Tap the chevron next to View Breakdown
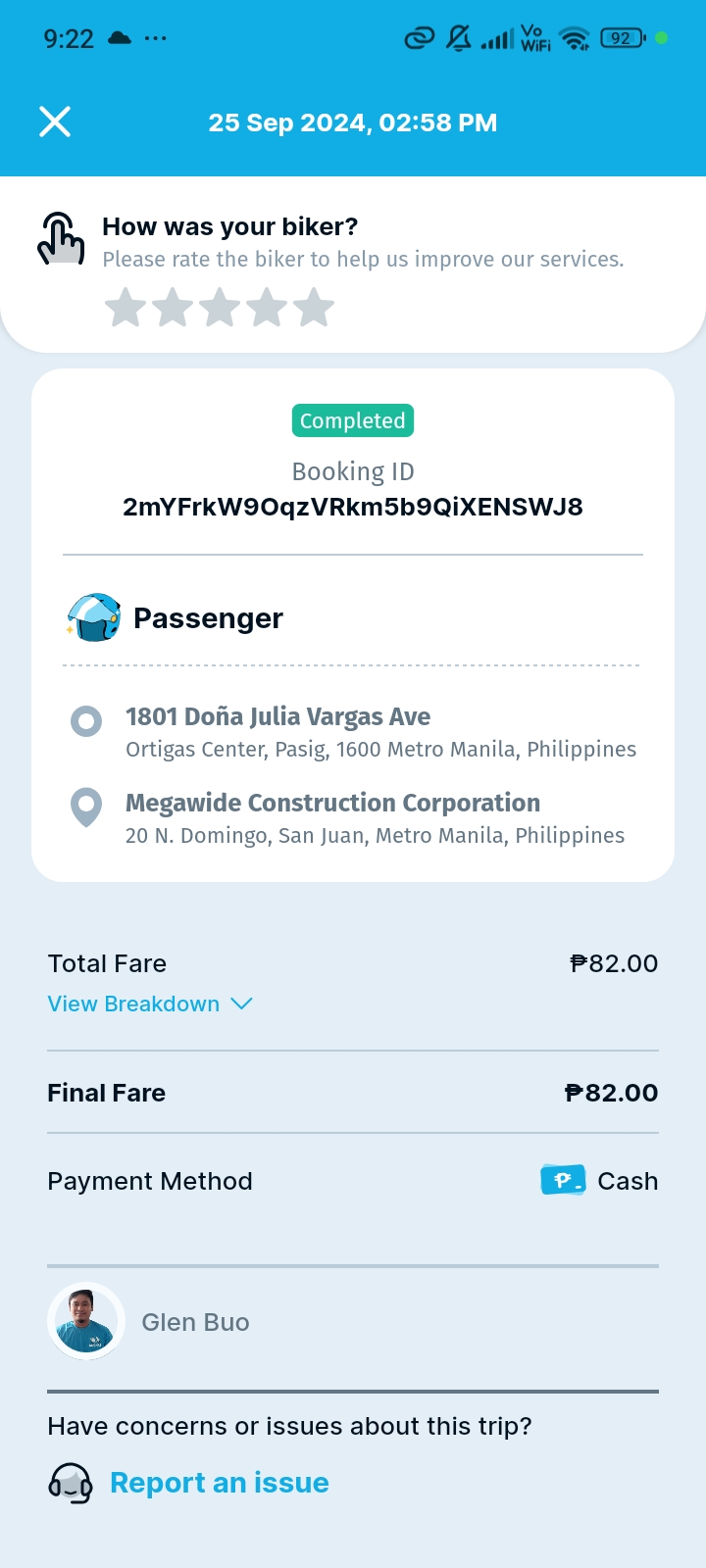706x1568 pixels. (241, 1004)
